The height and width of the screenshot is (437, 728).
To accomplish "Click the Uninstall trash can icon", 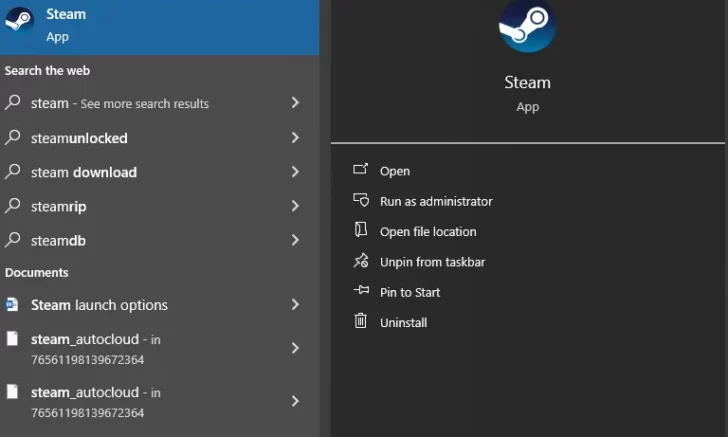I will pos(361,320).
